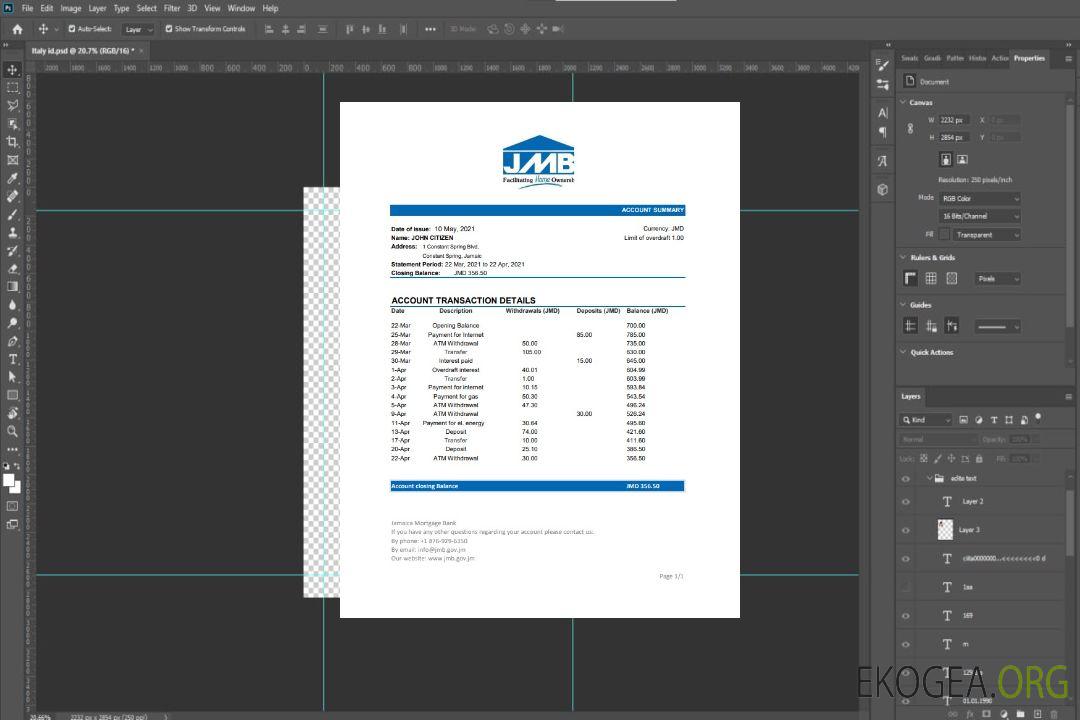Select the Horizontal Type tool
The image size is (1080, 720).
(12, 359)
